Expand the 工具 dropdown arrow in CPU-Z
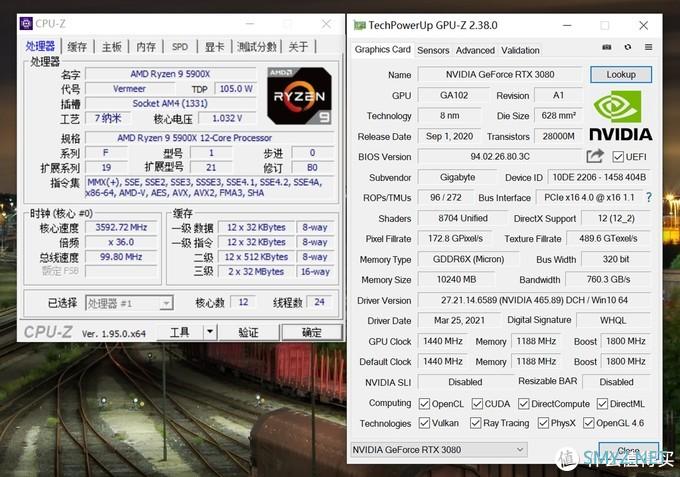This screenshot has width=680, height=477. pyautogui.click(x=210, y=332)
